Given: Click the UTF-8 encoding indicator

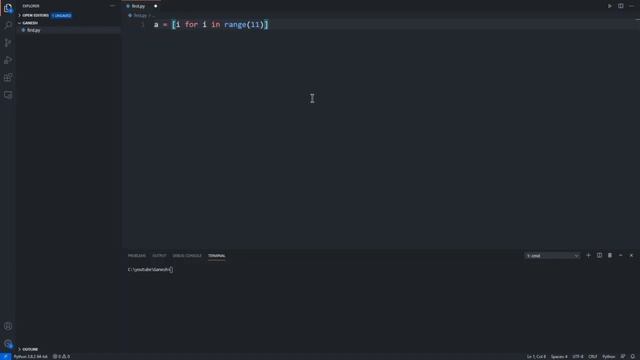Looking at the screenshot, I should pos(578,357).
